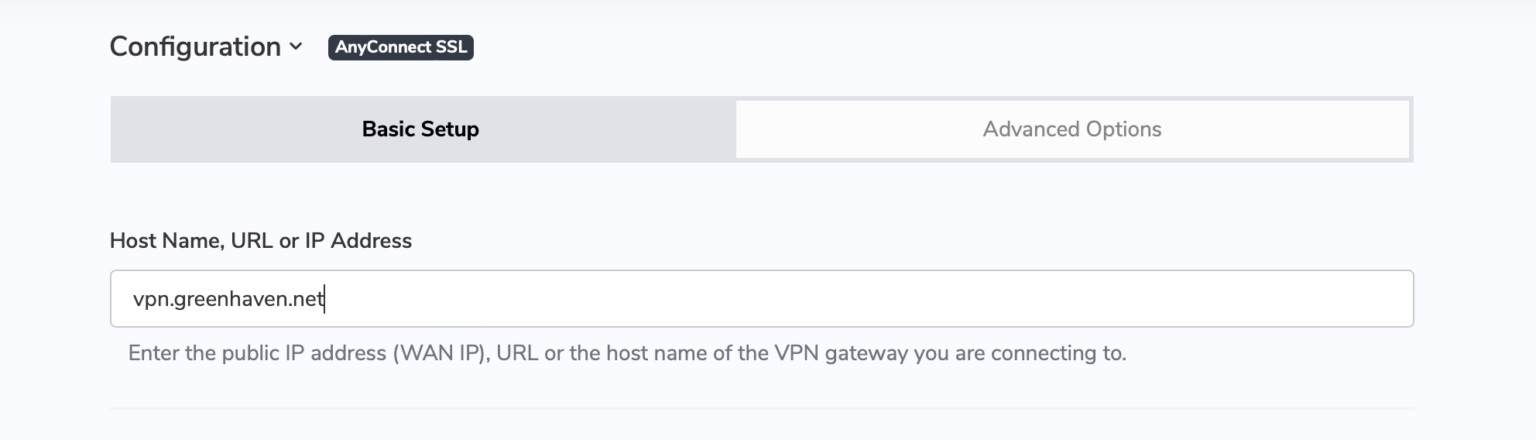The image size is (1536, 440).
Task: Click the 'Advanced Options' grey label text
Action: click(x=1072, y=129)
